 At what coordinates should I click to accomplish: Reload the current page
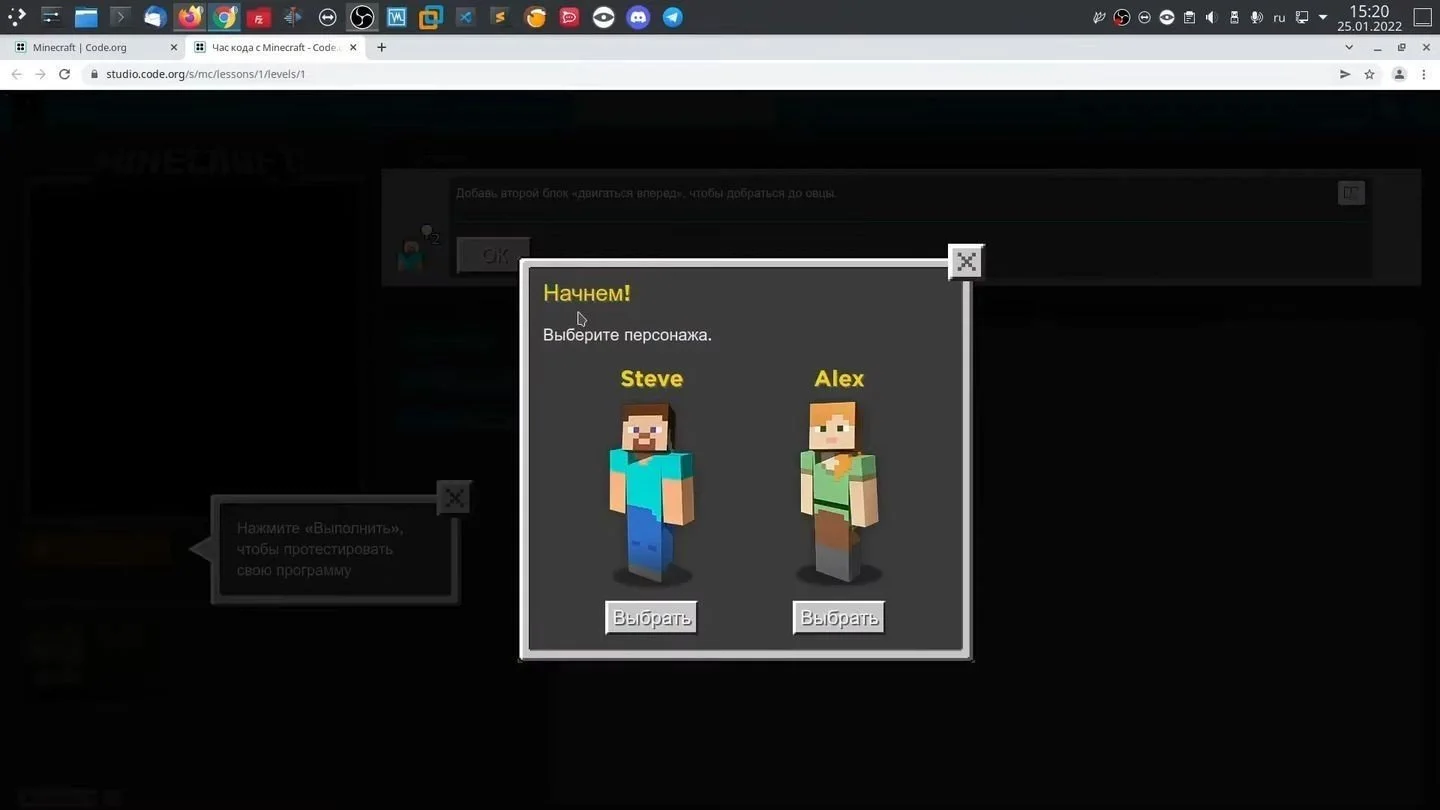64,74
